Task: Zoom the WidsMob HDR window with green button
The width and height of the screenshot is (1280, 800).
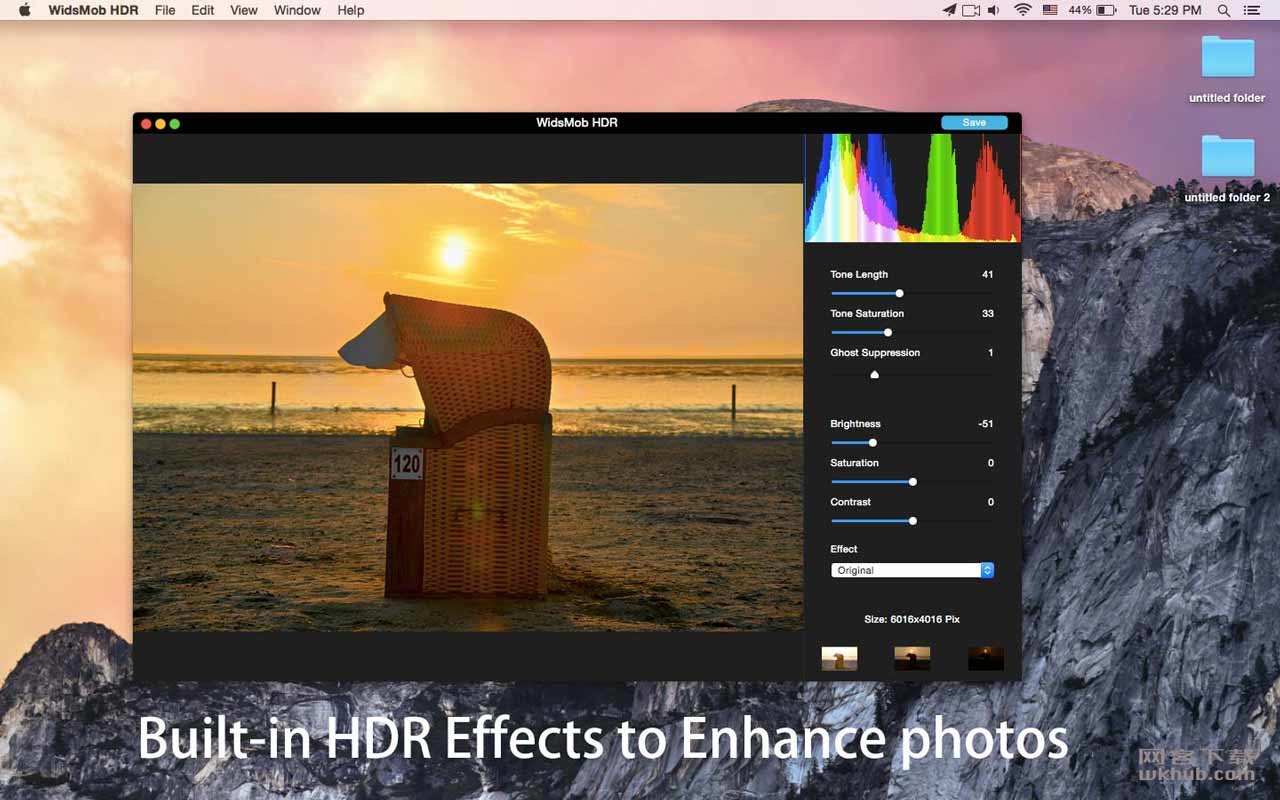Action: (x=174, y=124)
